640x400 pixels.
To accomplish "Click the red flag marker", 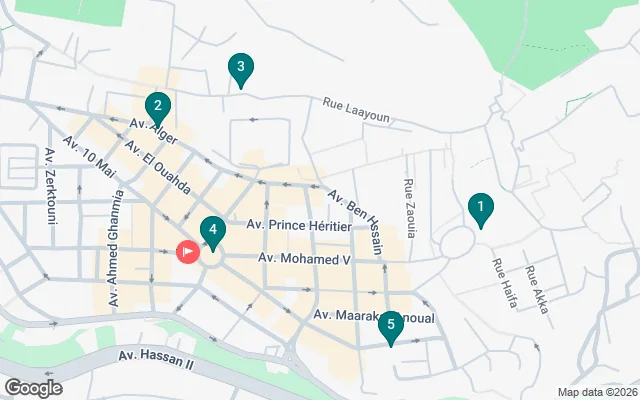I will 188,251.
